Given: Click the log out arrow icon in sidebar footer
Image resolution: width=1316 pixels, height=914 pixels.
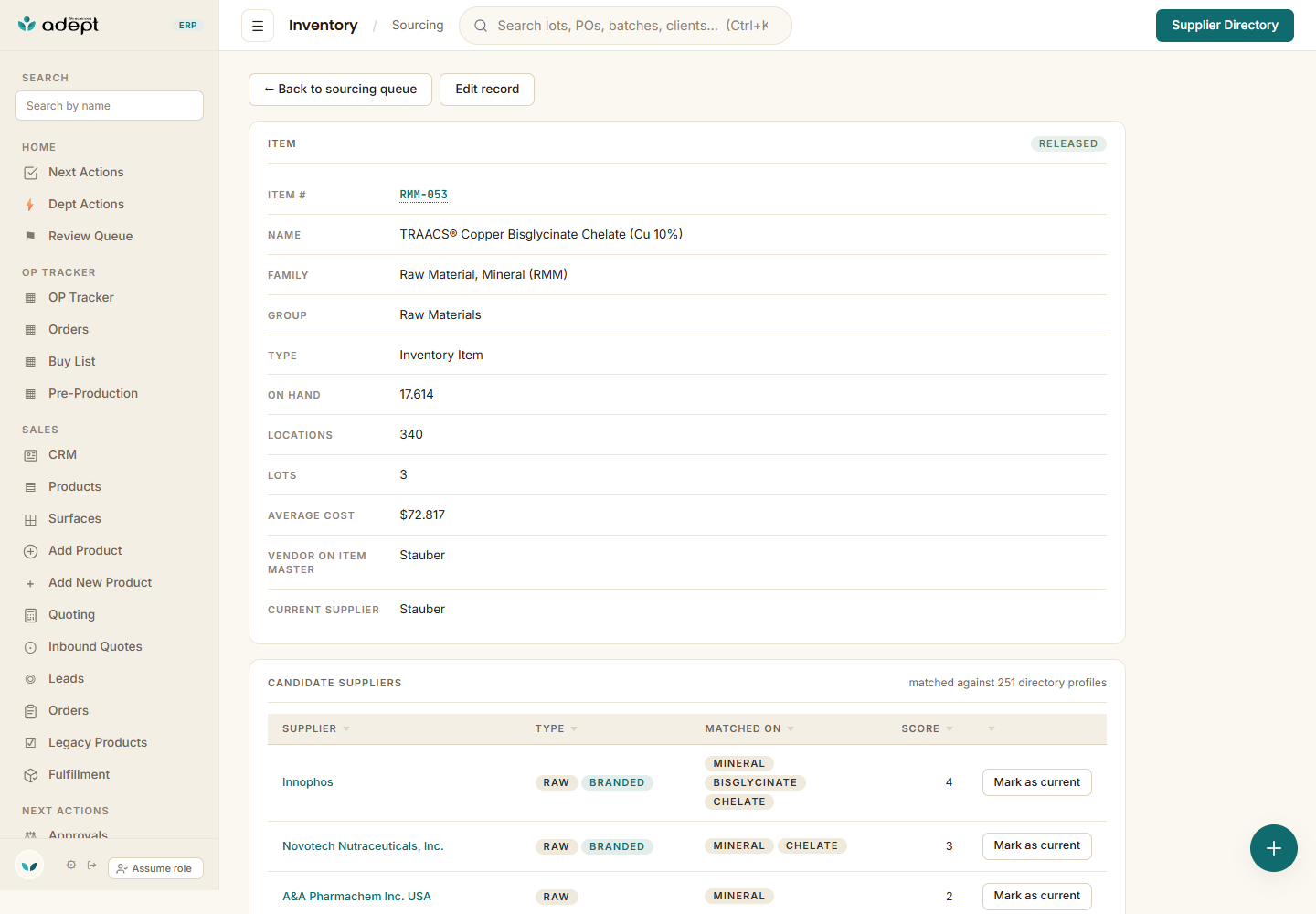Looking at the screenshot, I should coord(92,865).
